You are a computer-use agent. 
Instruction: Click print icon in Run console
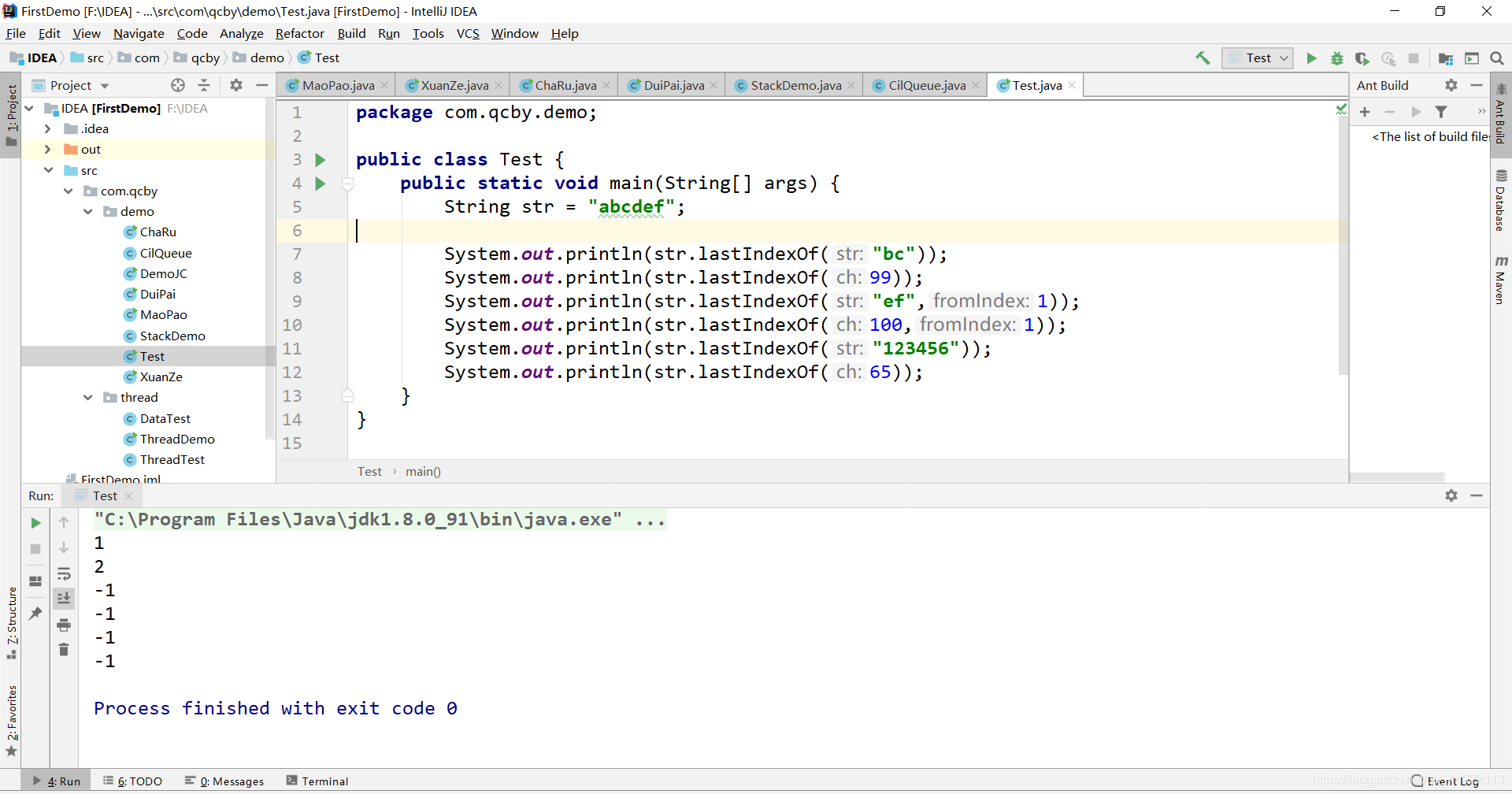point(64,625)
